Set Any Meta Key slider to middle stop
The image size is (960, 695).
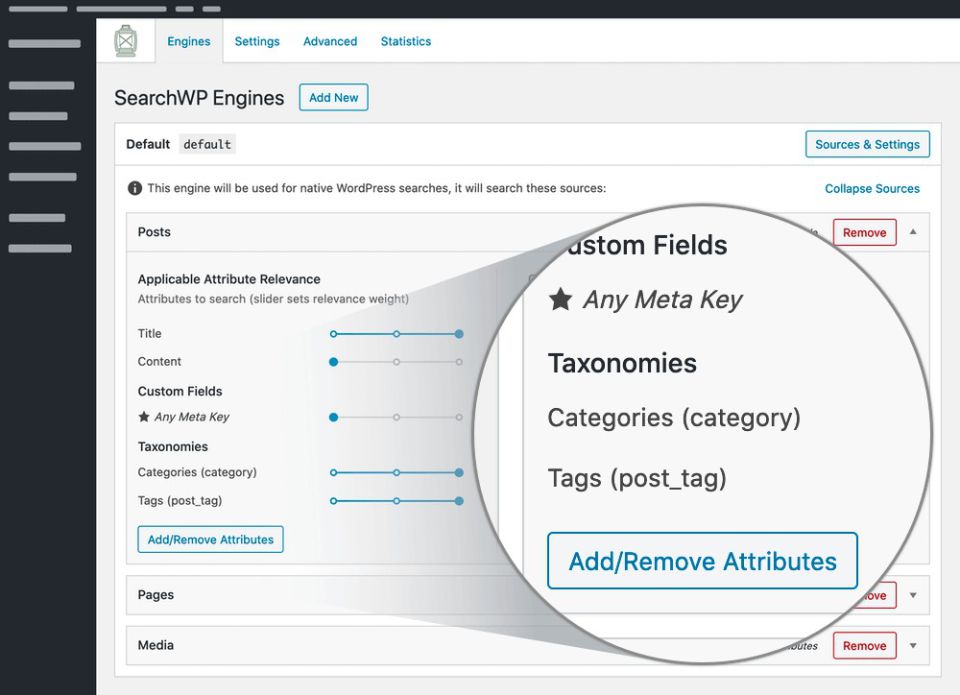click(x=397, y=417)
